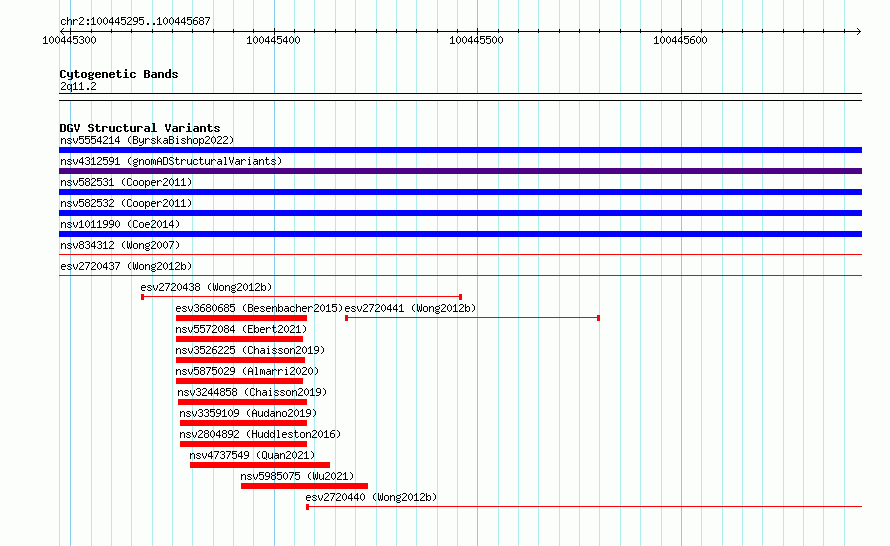Select the red bar under nsv2804892
The image size is (890, 546).
(x=244, y=444)
